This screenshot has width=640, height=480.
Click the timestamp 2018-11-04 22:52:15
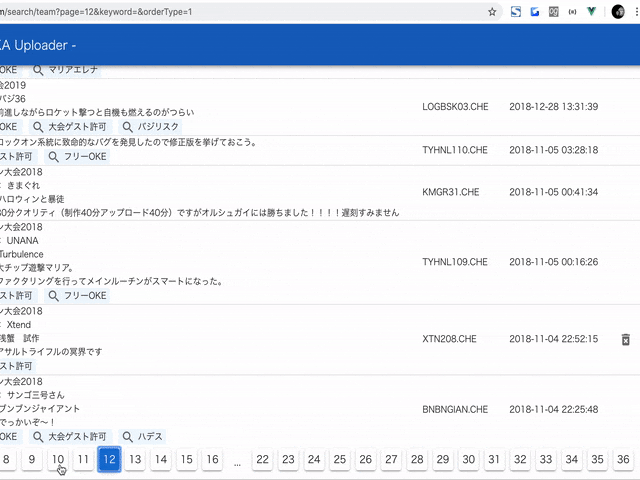(553, 339)
